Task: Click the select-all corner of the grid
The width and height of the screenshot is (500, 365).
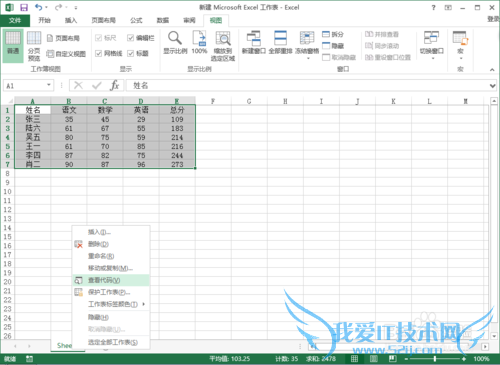Action: click(8, 101)
